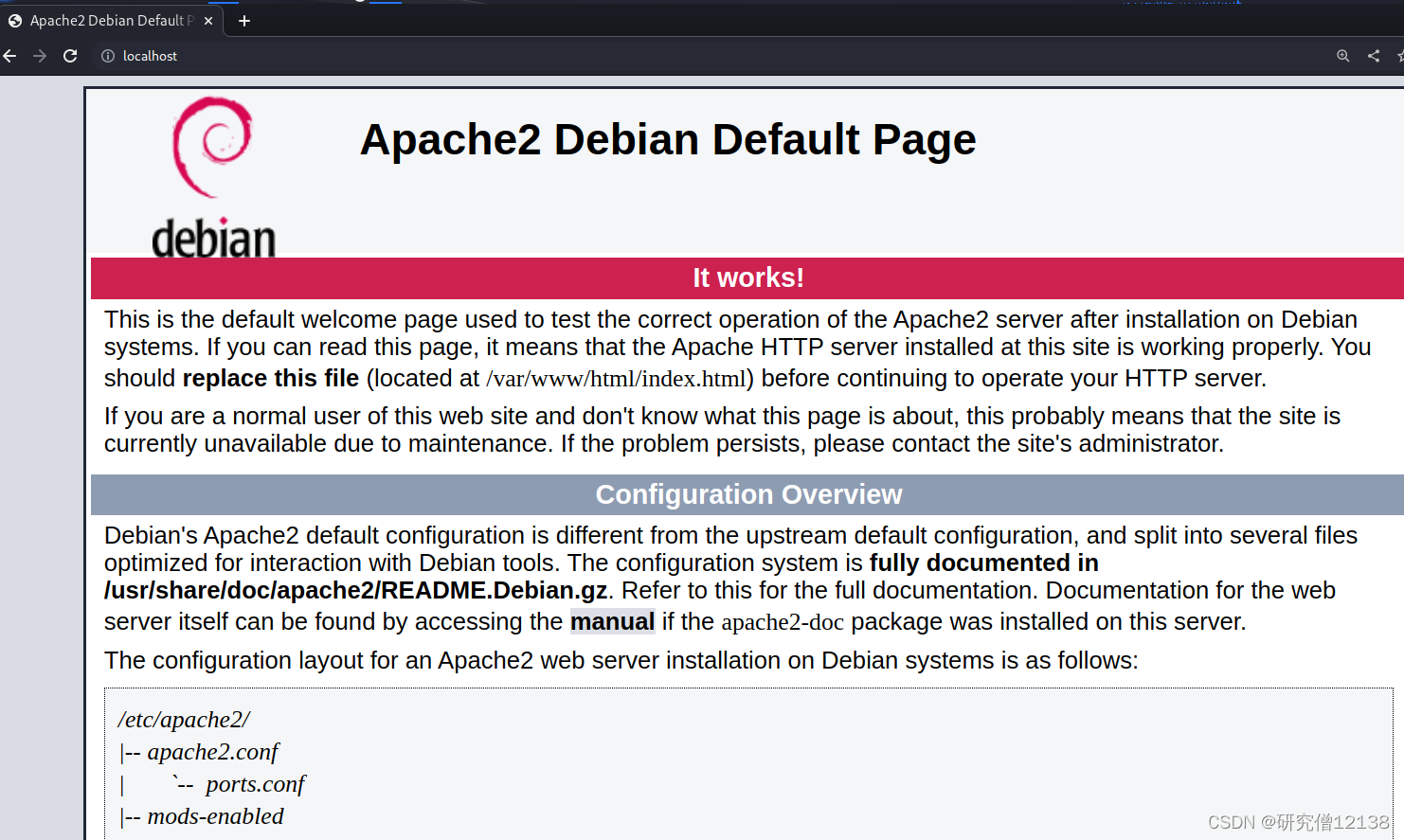1404x840 pixels.
Task: Go back to the previous page
Action: pos(9,56)
